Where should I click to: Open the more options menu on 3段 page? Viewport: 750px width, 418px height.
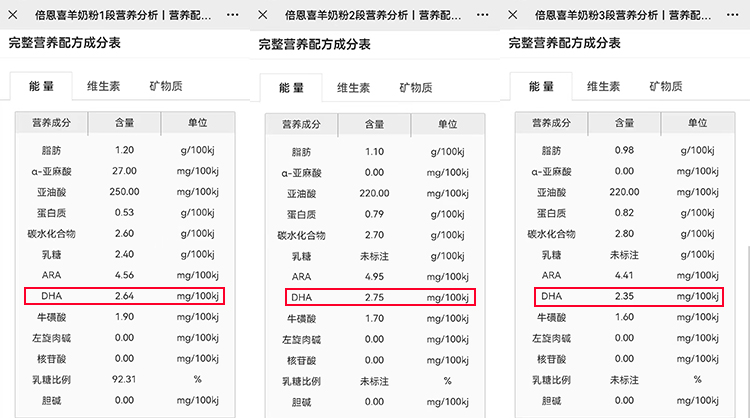point(735,16)
